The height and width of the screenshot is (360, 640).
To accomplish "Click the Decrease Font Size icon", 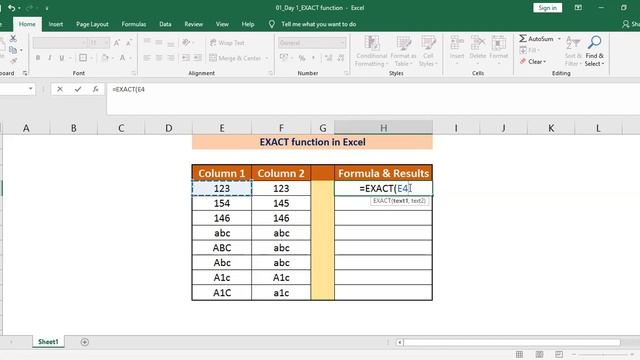I will tap(129, 43).
